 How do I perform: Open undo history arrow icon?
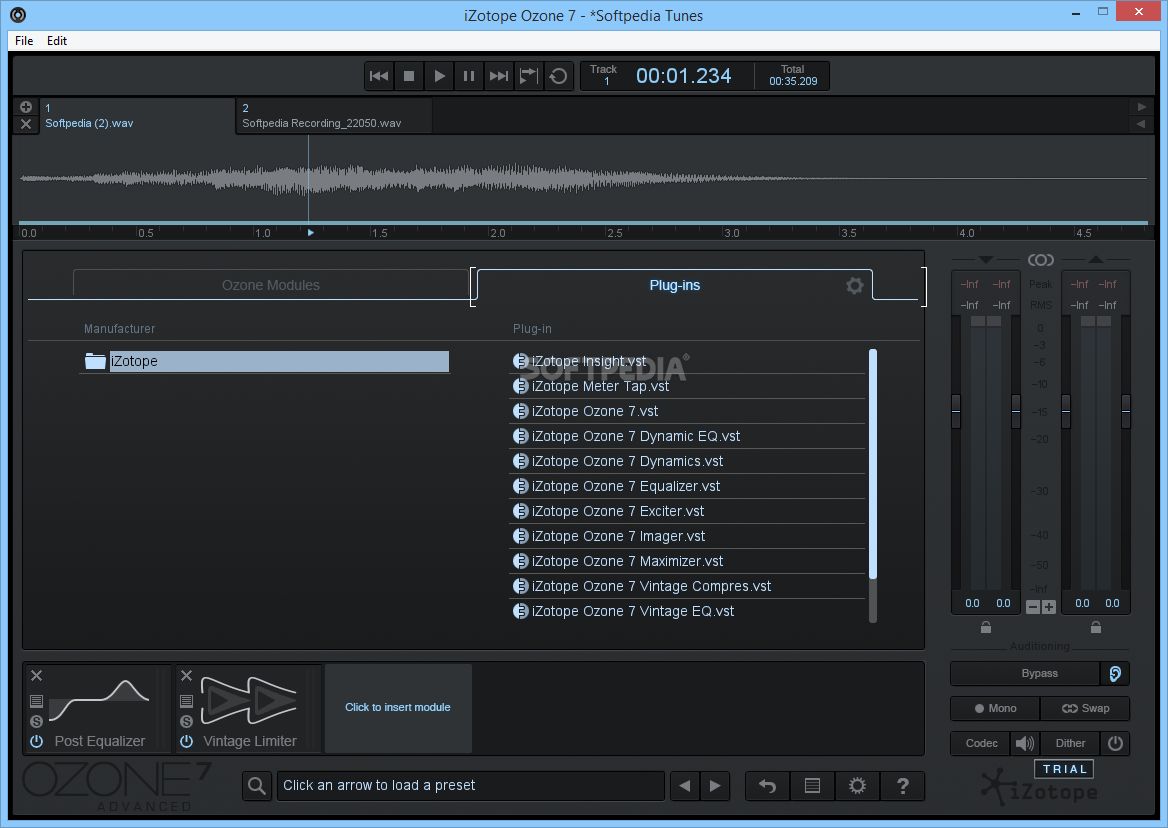click(x=767, y=786)
